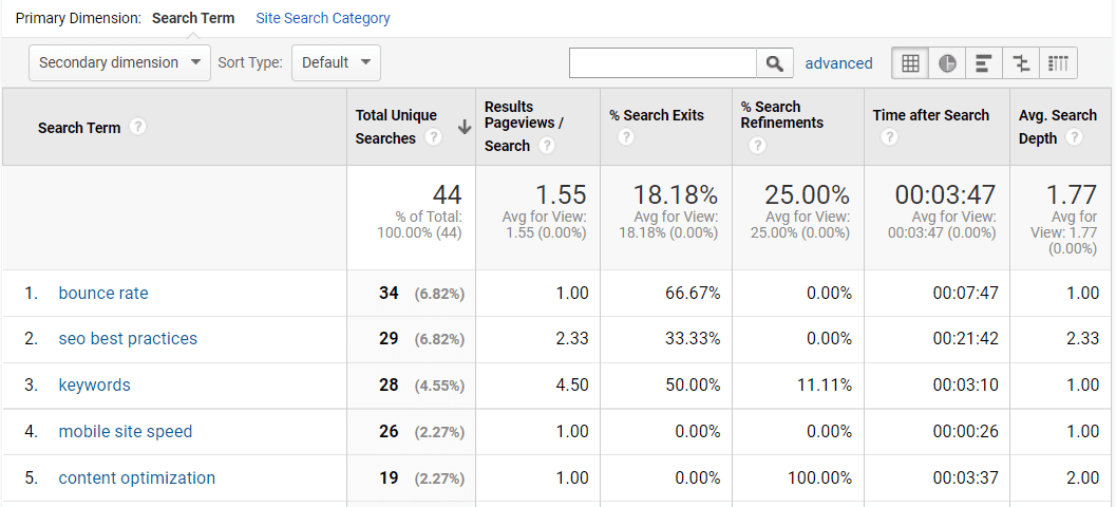
Task: Click the descending sort arrow on Total Unique Searches
Action: point(464,127)
